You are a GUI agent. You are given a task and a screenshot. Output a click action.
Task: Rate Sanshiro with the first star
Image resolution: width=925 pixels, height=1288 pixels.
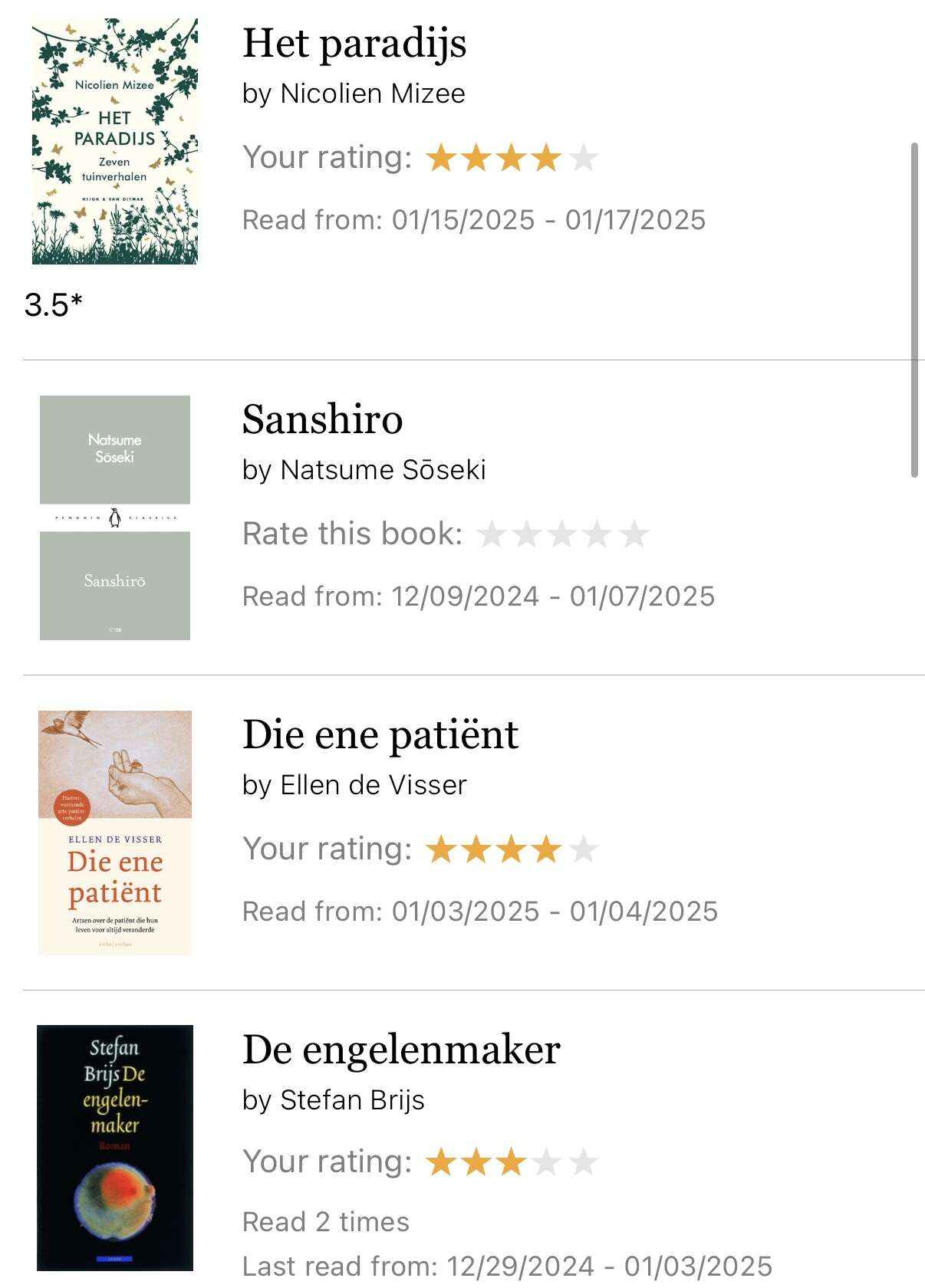click(x=491, y=534)
